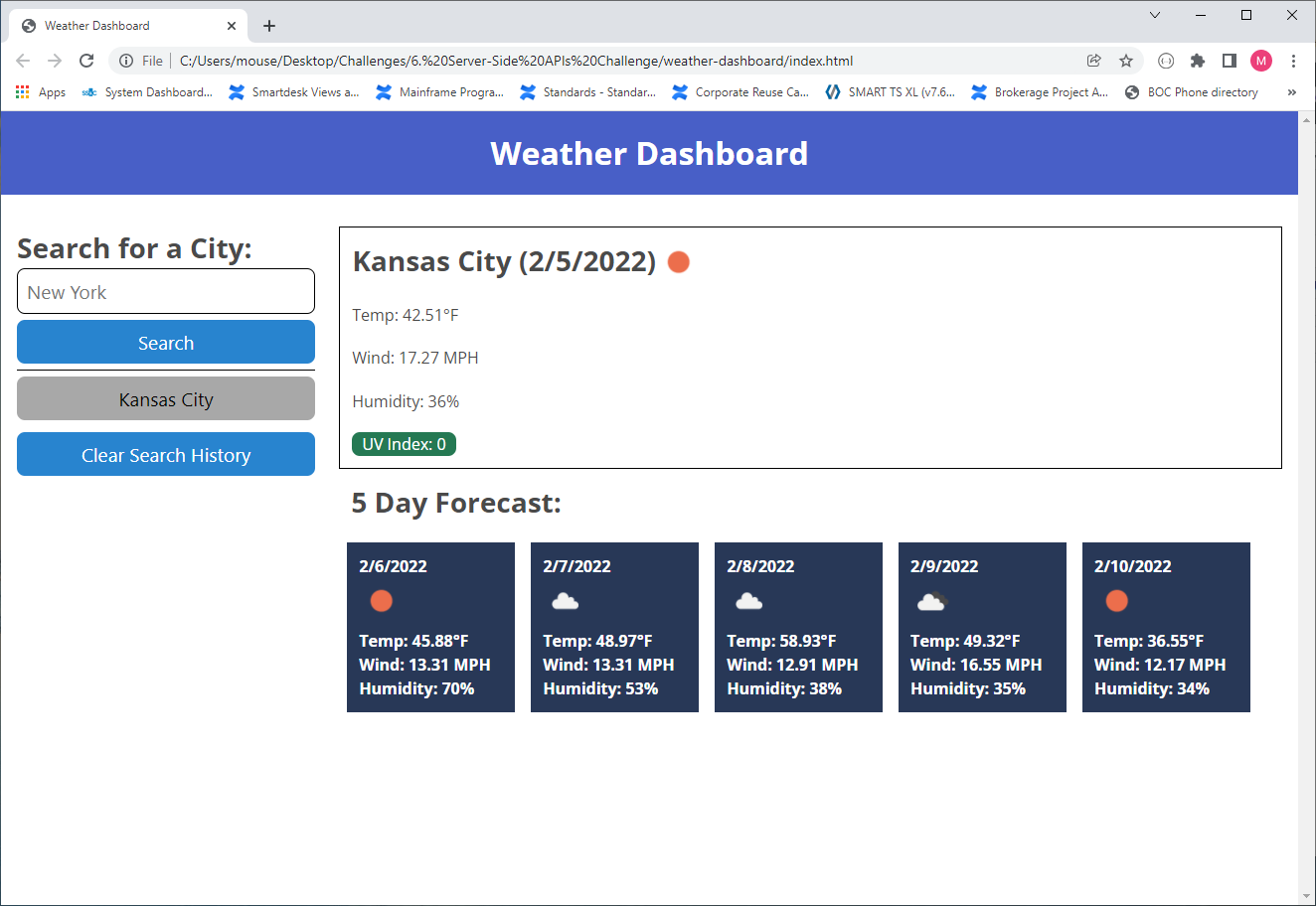Select the partly cloudy icon on 2/9/2022

tap(932, 600)
